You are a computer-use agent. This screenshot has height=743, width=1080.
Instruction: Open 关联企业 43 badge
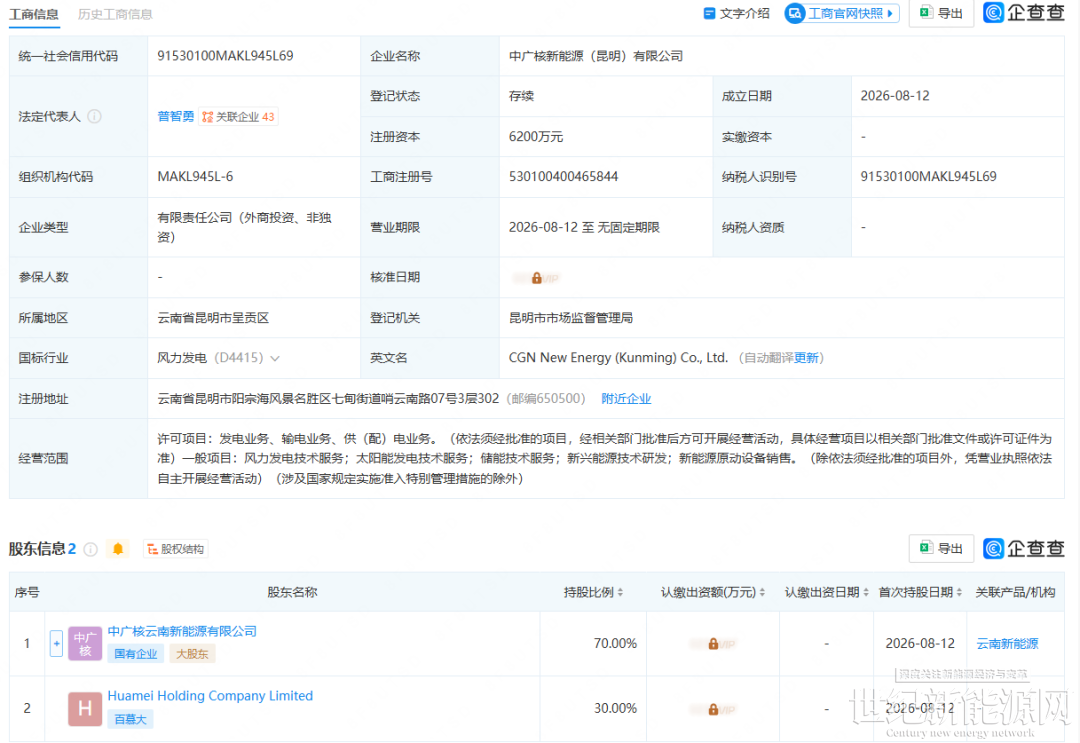[x=238, y=116]
